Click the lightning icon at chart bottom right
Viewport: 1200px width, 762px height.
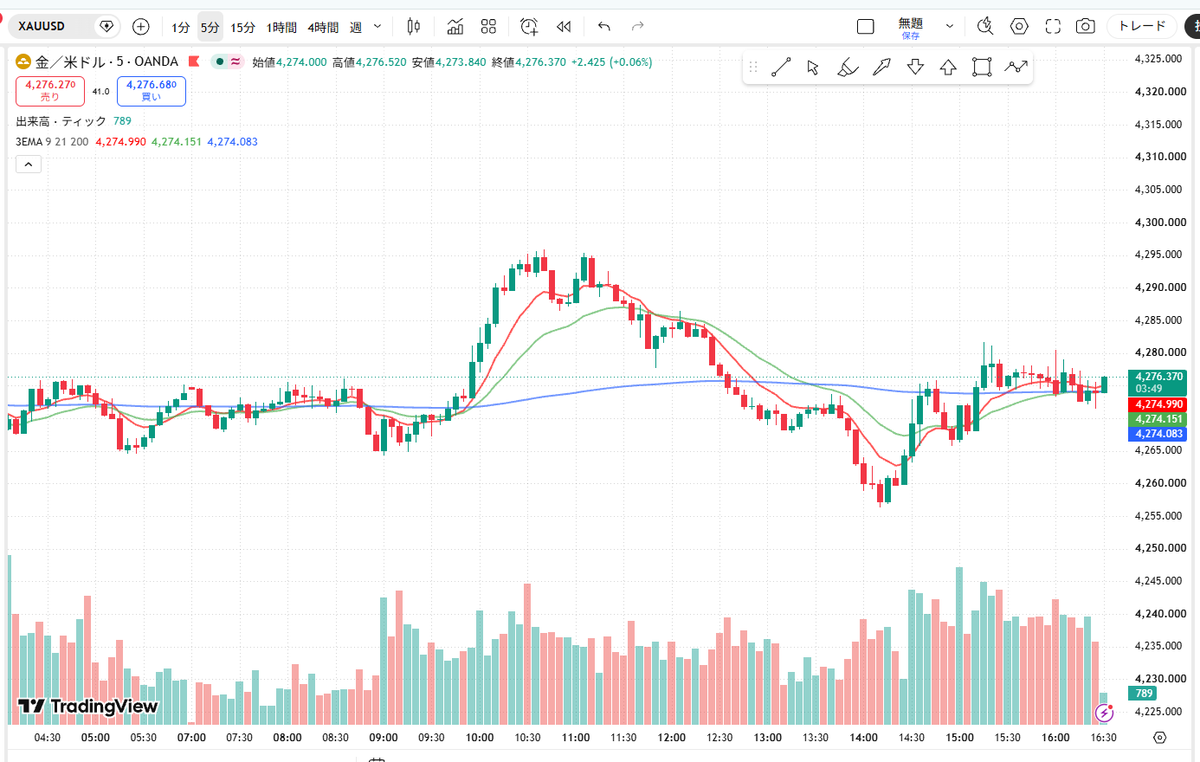pos(1105,713)
